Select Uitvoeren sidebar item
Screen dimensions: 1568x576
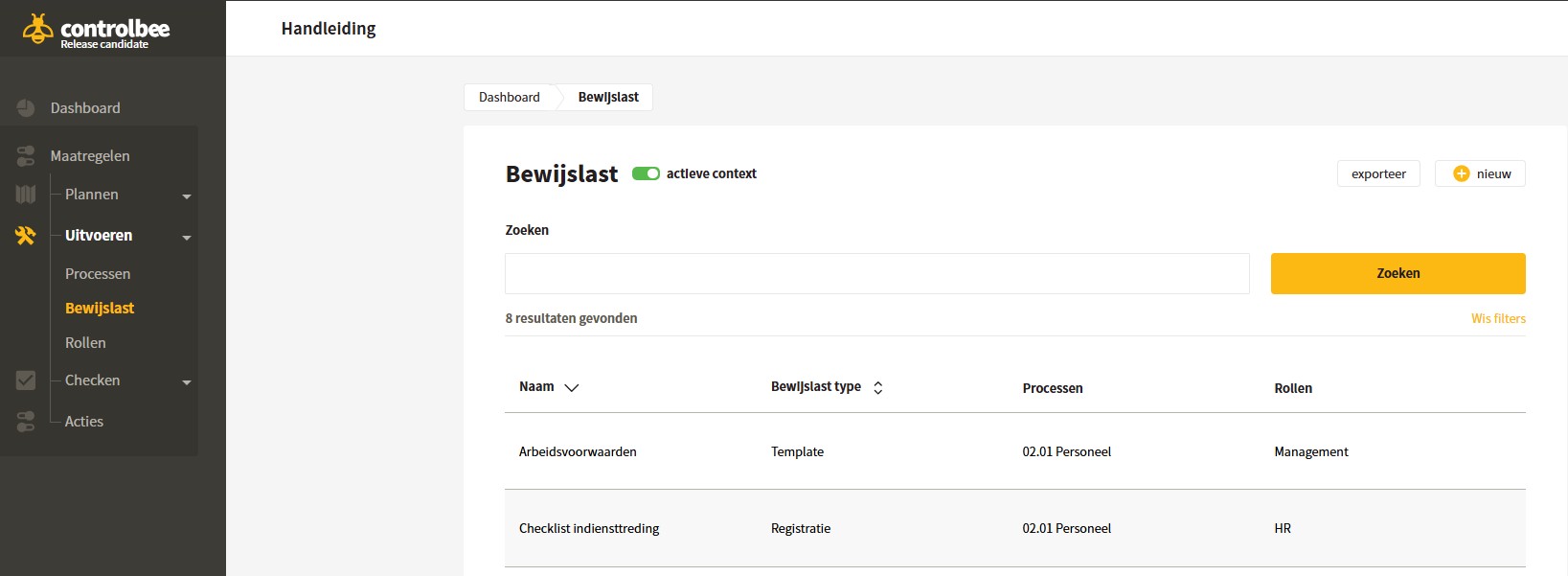click(99, 235)
